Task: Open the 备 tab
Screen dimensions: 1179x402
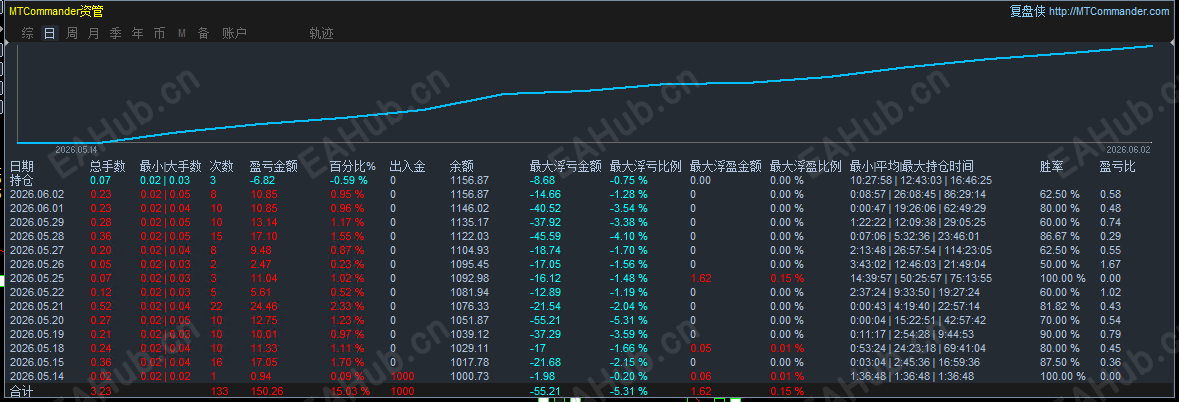Action: pos(203,33)
